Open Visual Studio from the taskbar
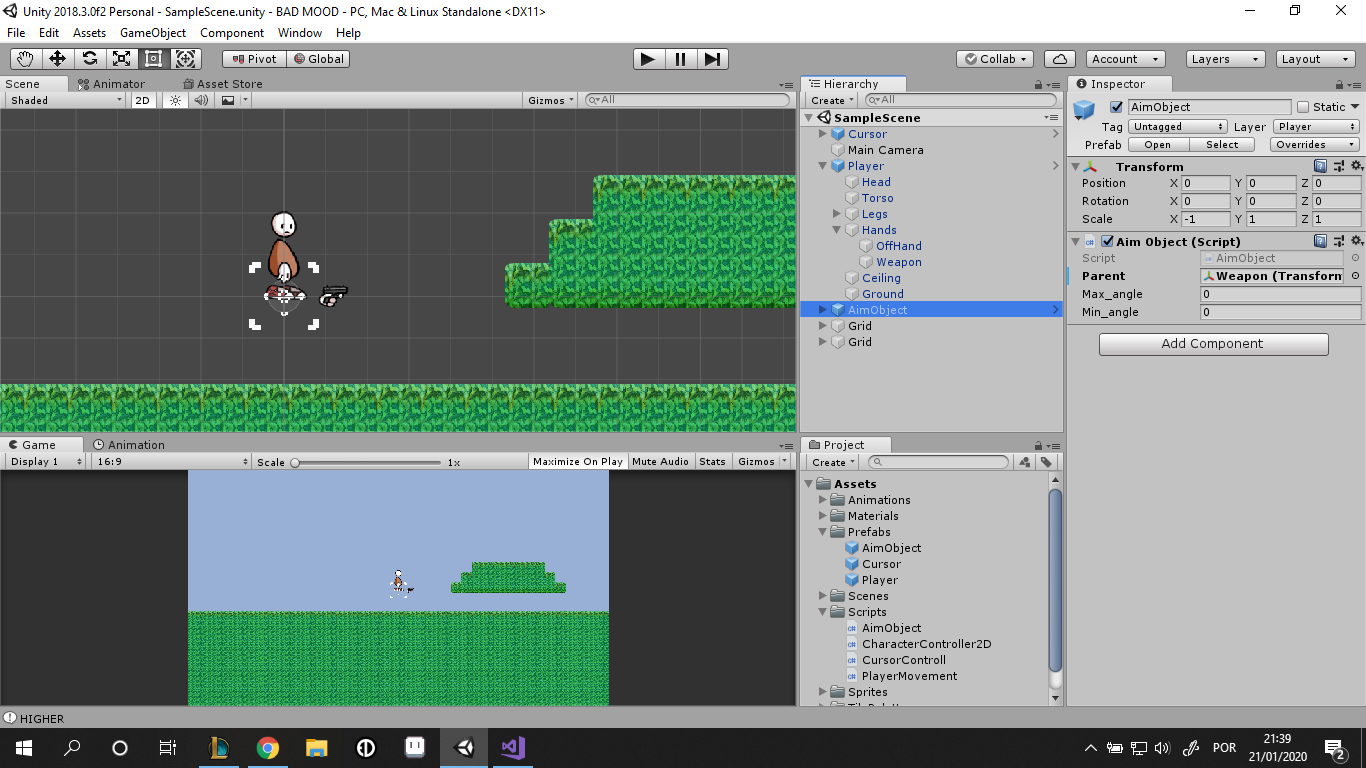1366x768 pixels. click(x=513, y=747)
